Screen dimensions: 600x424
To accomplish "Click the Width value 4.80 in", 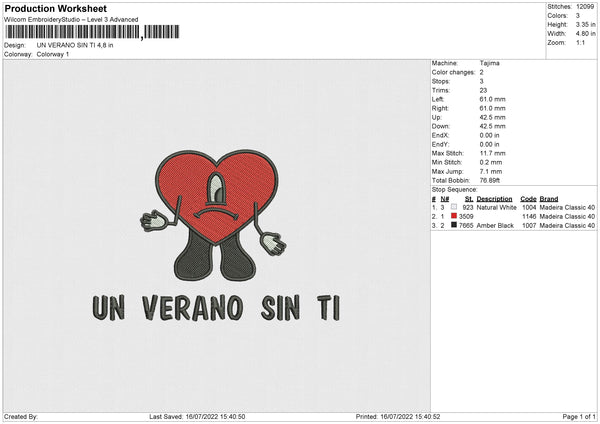I will 585,34.
